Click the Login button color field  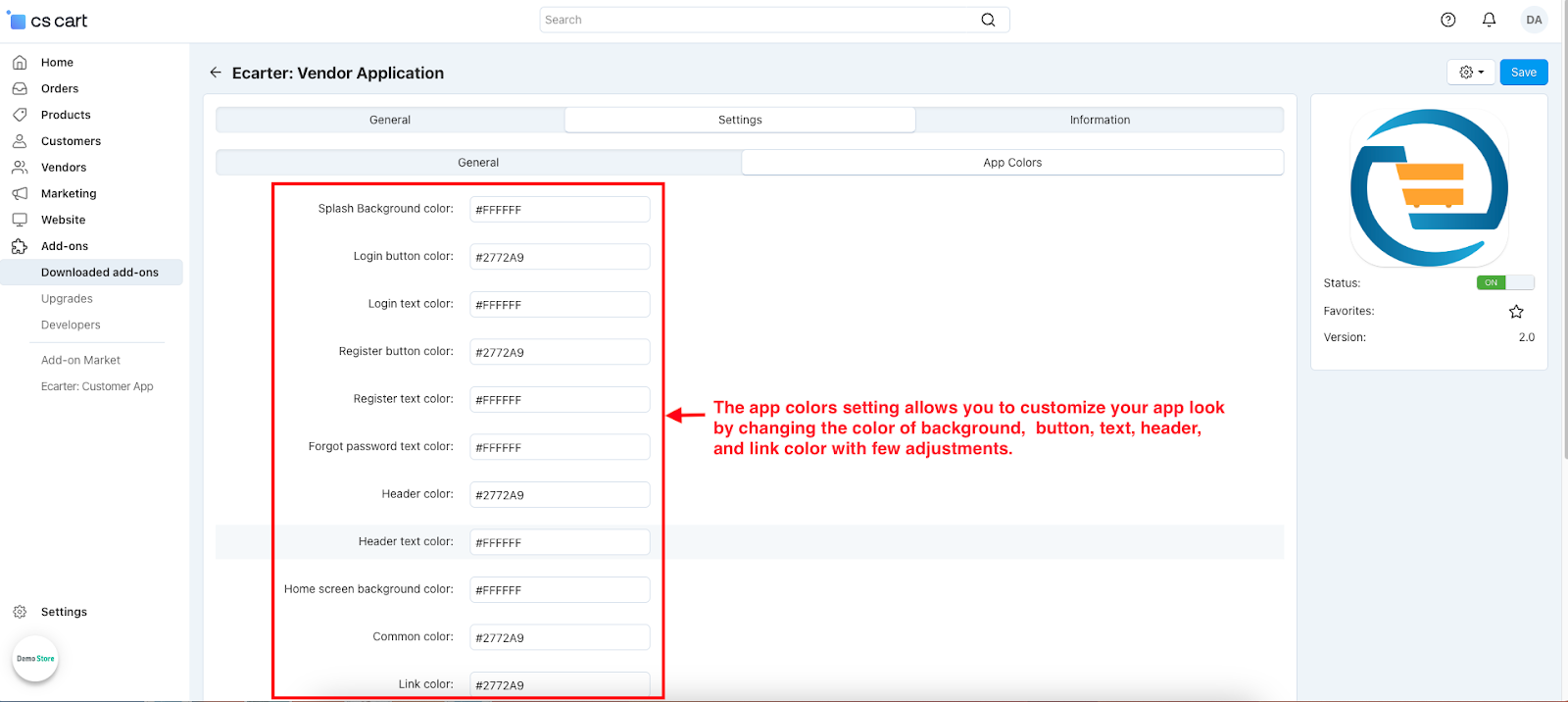pos(560,257)
